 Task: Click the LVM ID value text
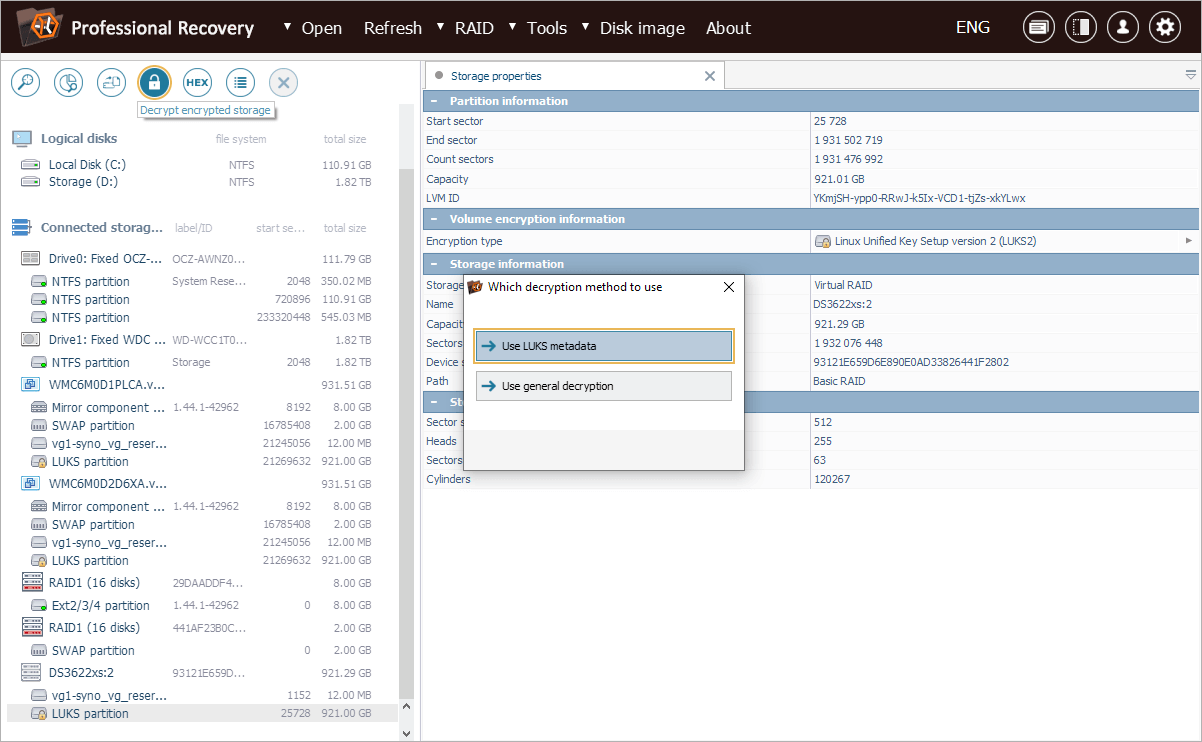click(x=920, y=198)
